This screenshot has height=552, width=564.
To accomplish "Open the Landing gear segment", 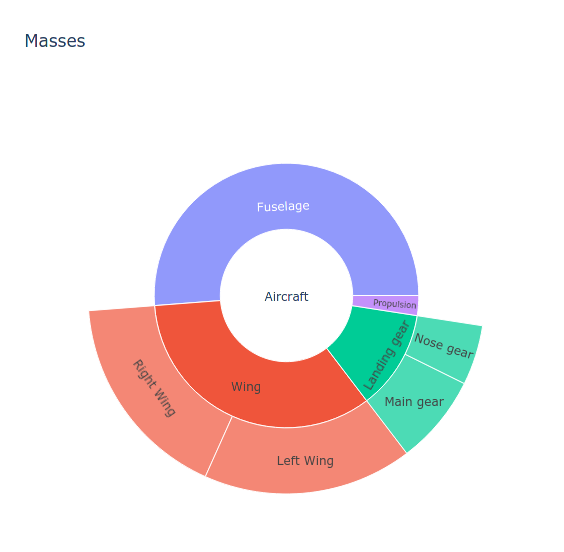I will pyautogui.click(x=378, y=351).
